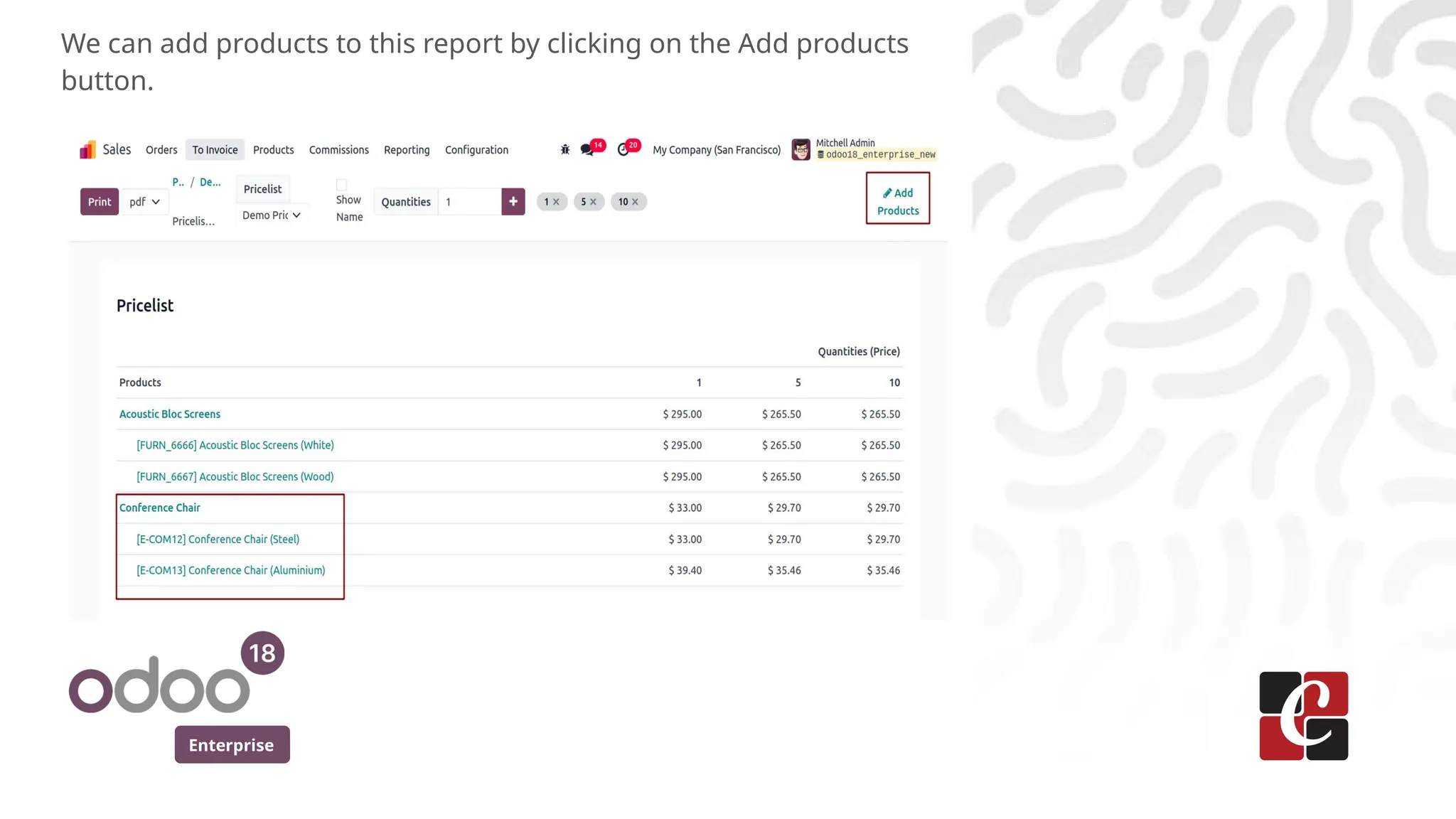1456x819 pixels.
Task: Toggle the Show Name checkbox
Action: tap(341, 185)
